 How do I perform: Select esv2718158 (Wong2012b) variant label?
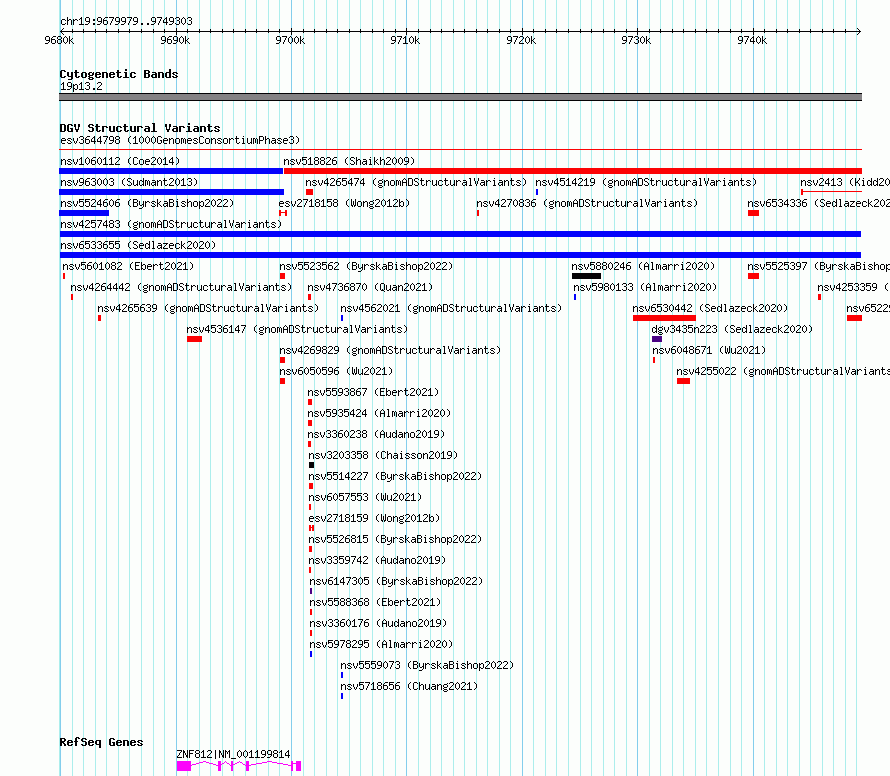click(x=344, y=203)
